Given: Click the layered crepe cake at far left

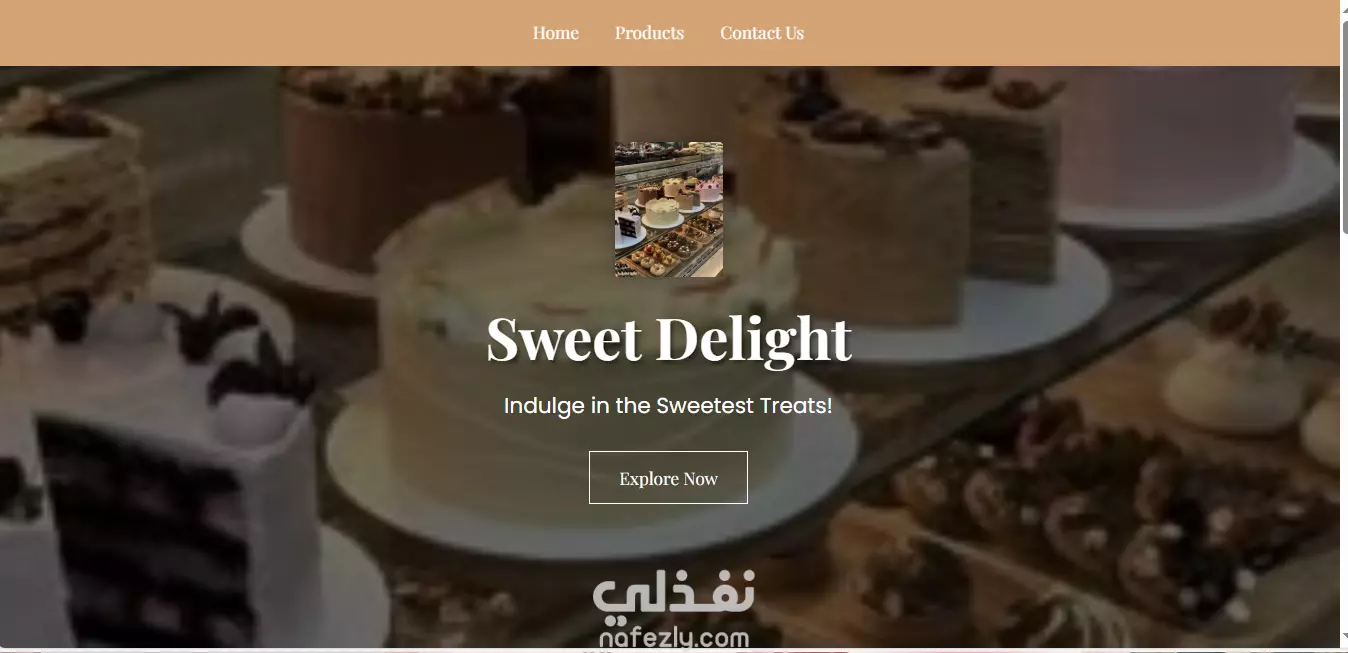Looking at the screenshot, I should 70,215.
